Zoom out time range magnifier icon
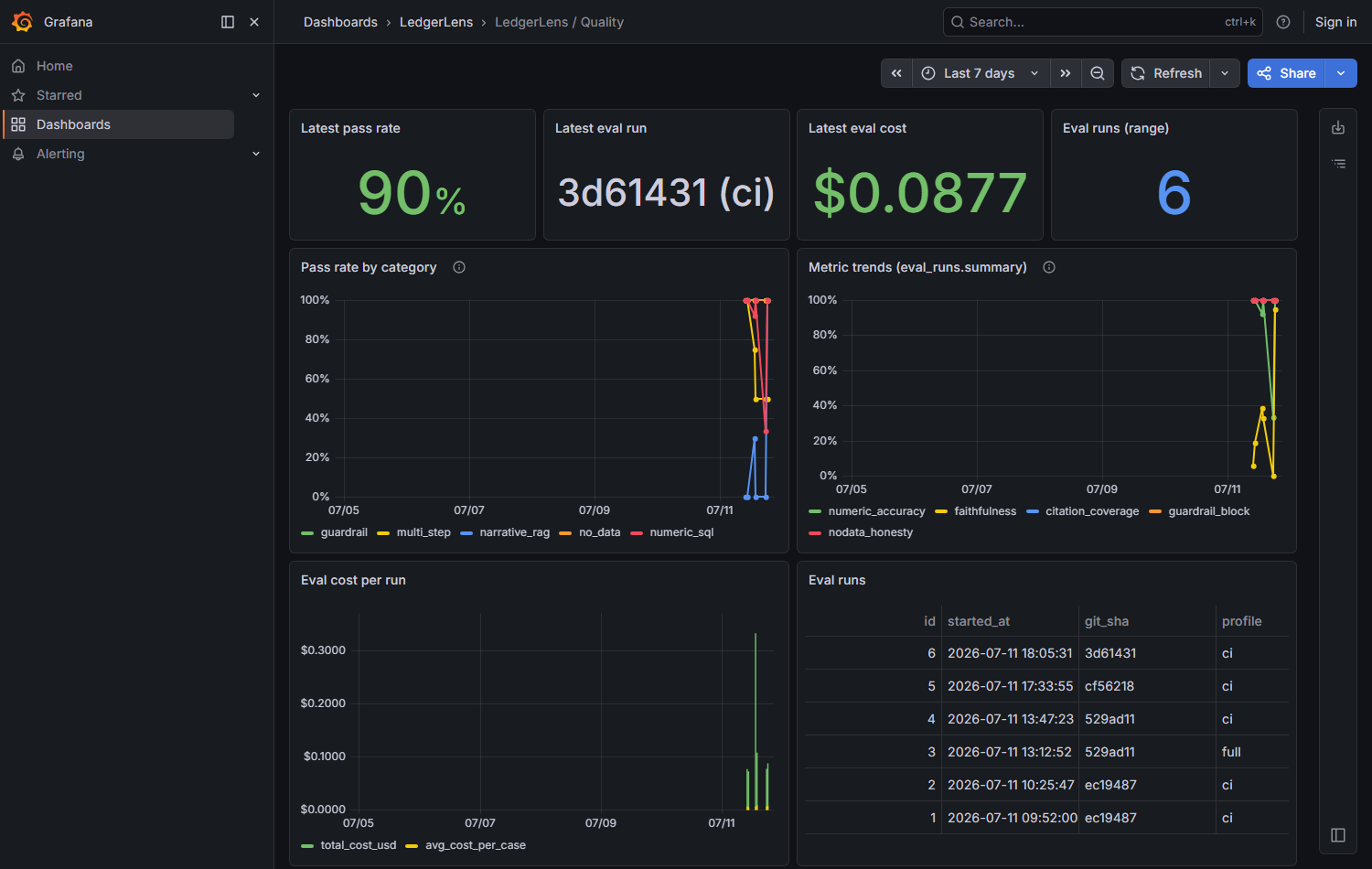The image size is (1372, 869). tap(1098, 73)
